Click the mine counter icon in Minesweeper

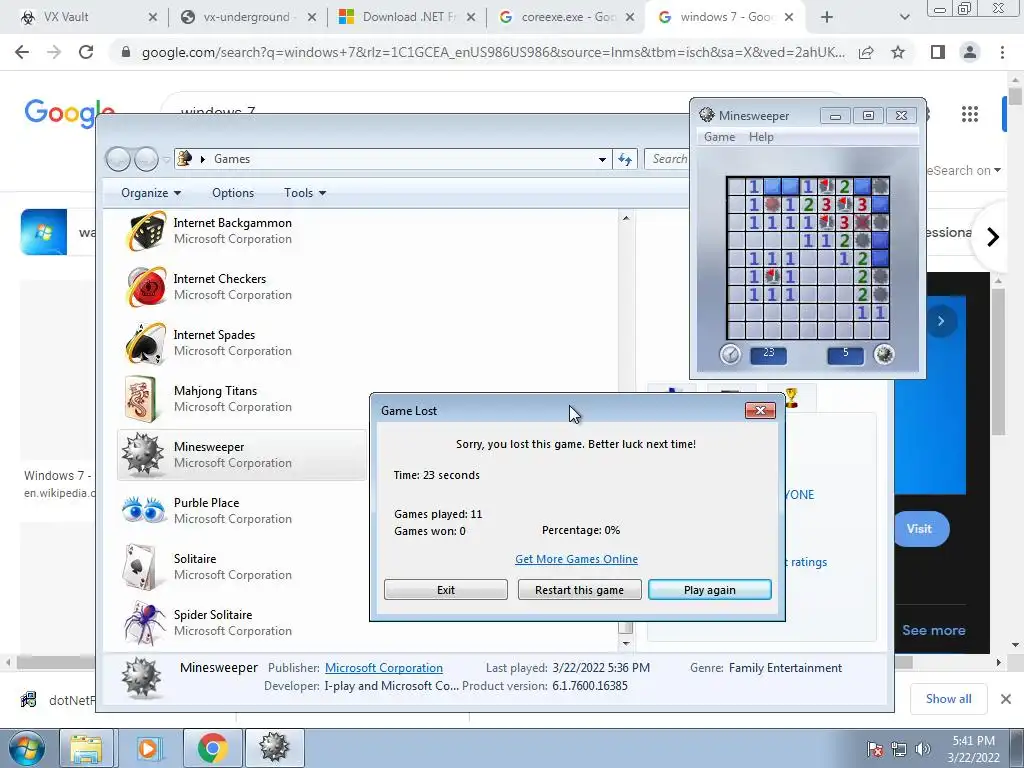click(x=884, y=354)
